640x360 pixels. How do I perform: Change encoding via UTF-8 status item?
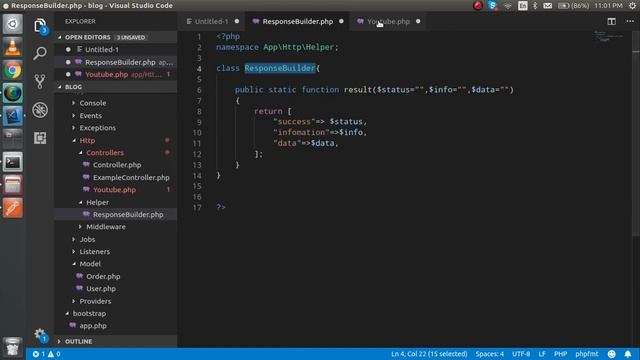521,354
